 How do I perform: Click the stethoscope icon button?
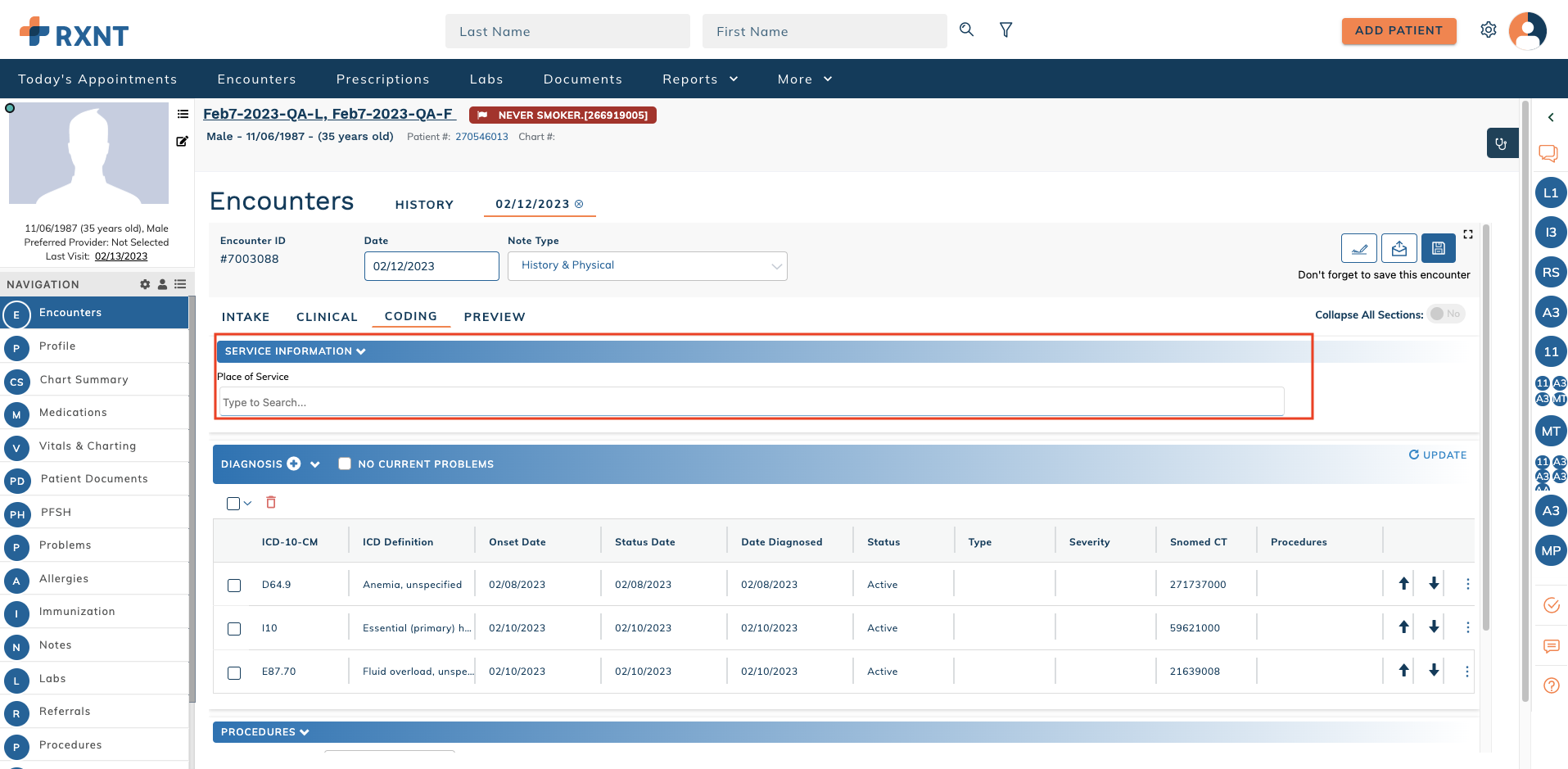pyautogui.click(x=1502, y=143)
